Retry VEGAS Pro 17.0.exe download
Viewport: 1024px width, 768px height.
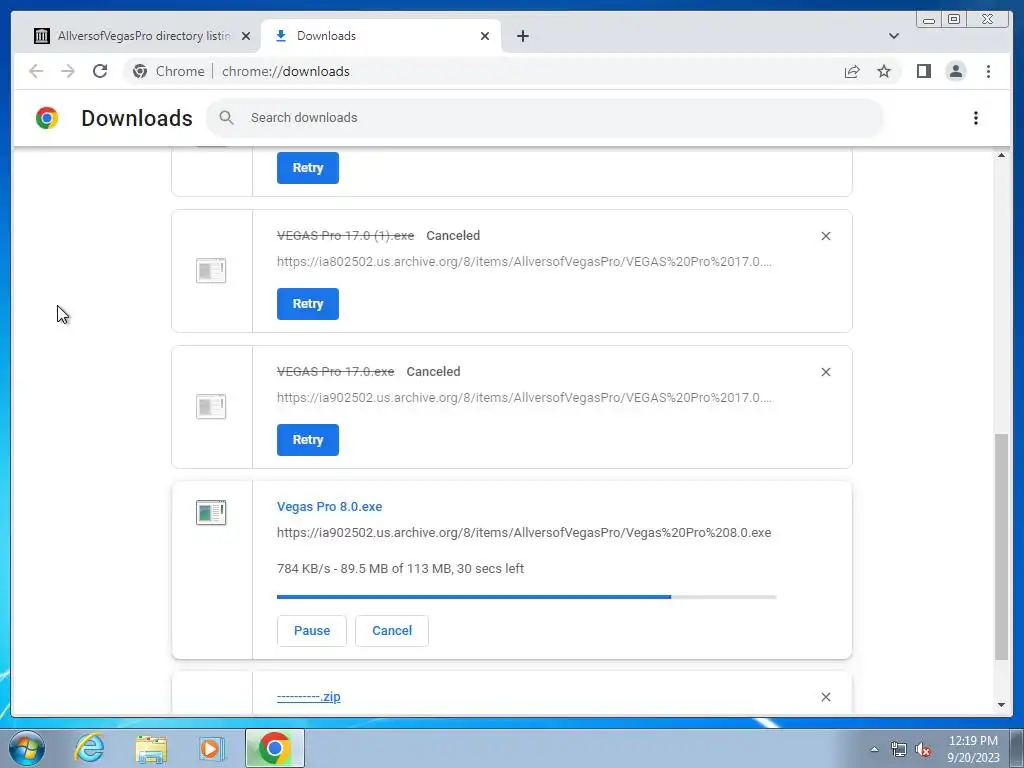click(308, 440)
